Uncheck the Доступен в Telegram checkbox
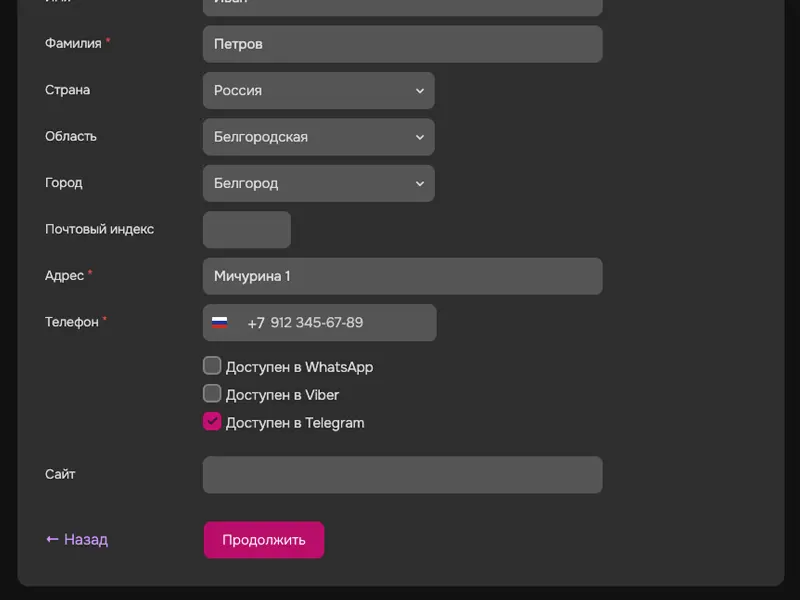This screenshot has height=600, width=800. coord(212,421)
